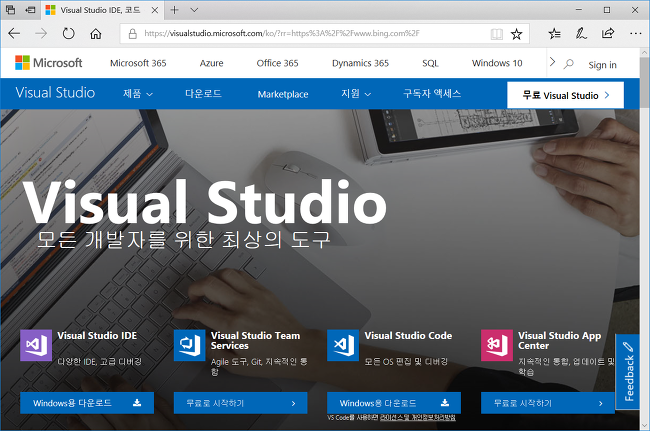
Task: Refresh the current page
Action: [x=68, y=34]
